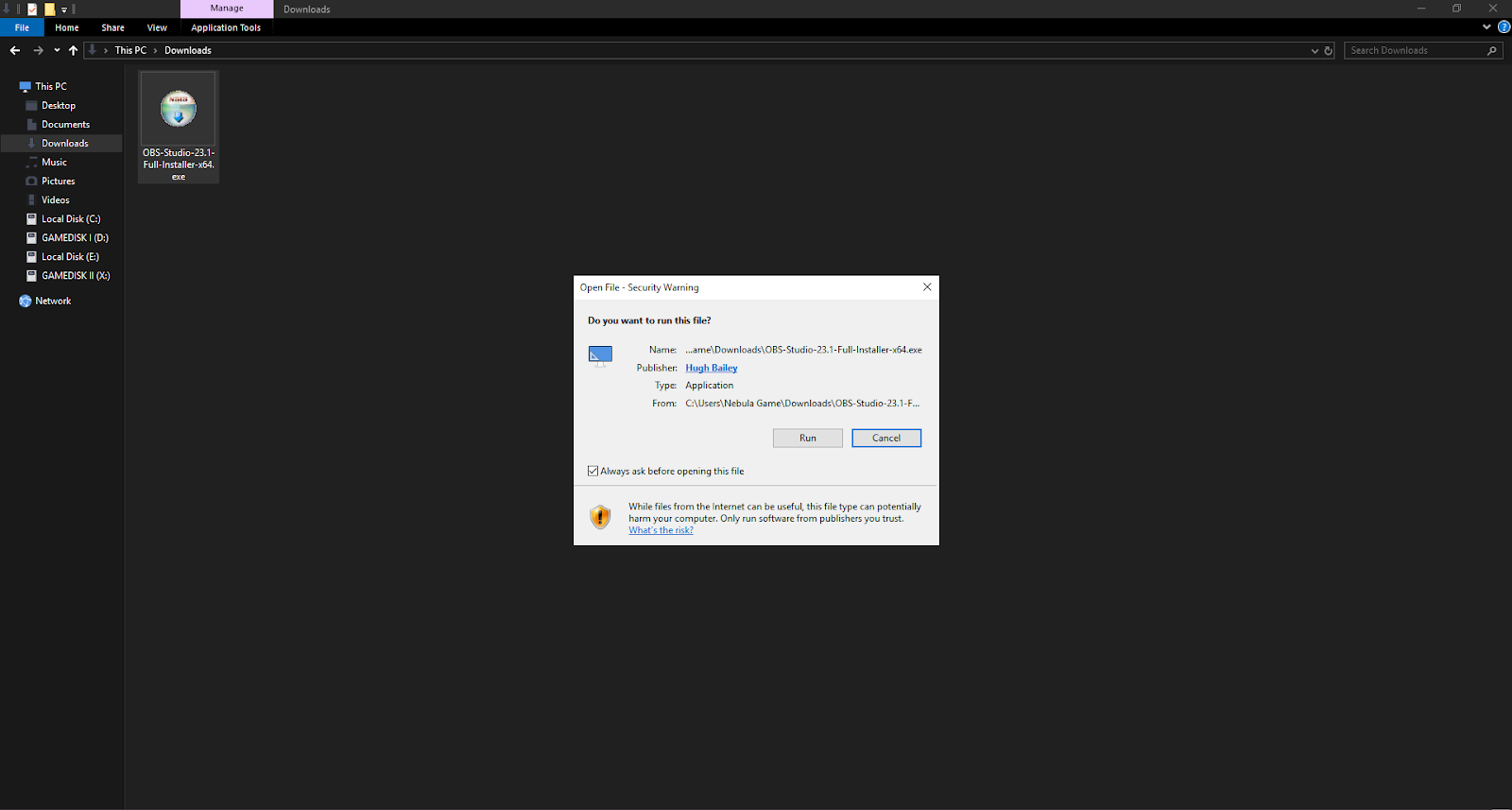Click the Forward navigation arrow
Viewport: 1512px width, 810px height.
(38, 50)
